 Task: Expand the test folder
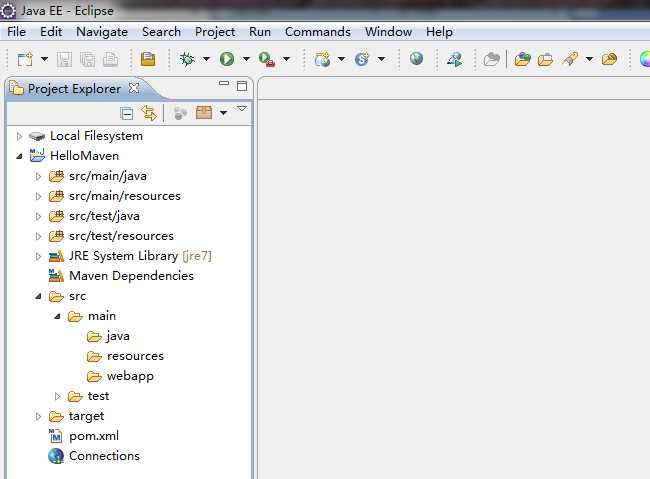pos(57,396)
